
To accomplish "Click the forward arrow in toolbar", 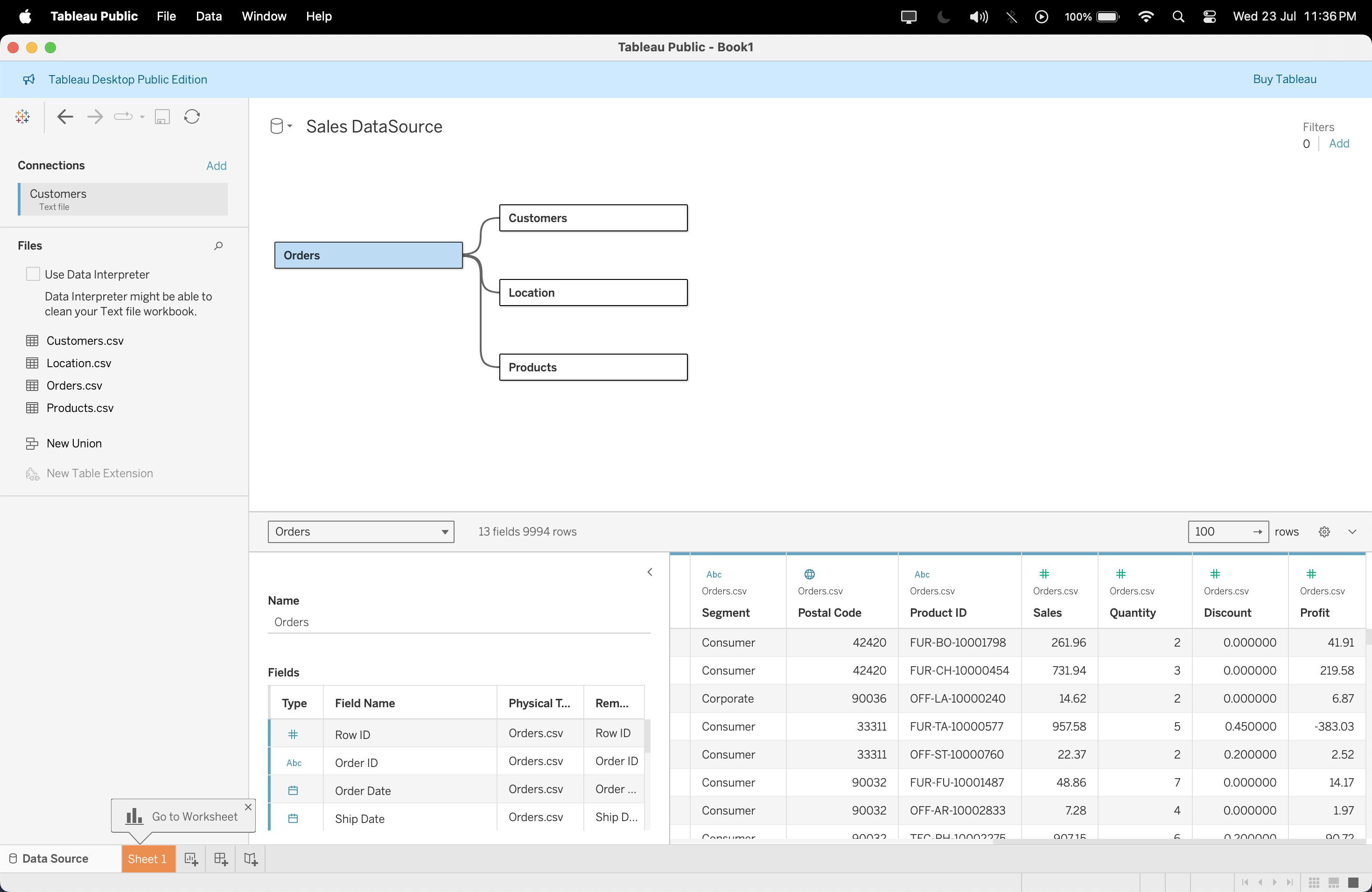I will point(95,117).
